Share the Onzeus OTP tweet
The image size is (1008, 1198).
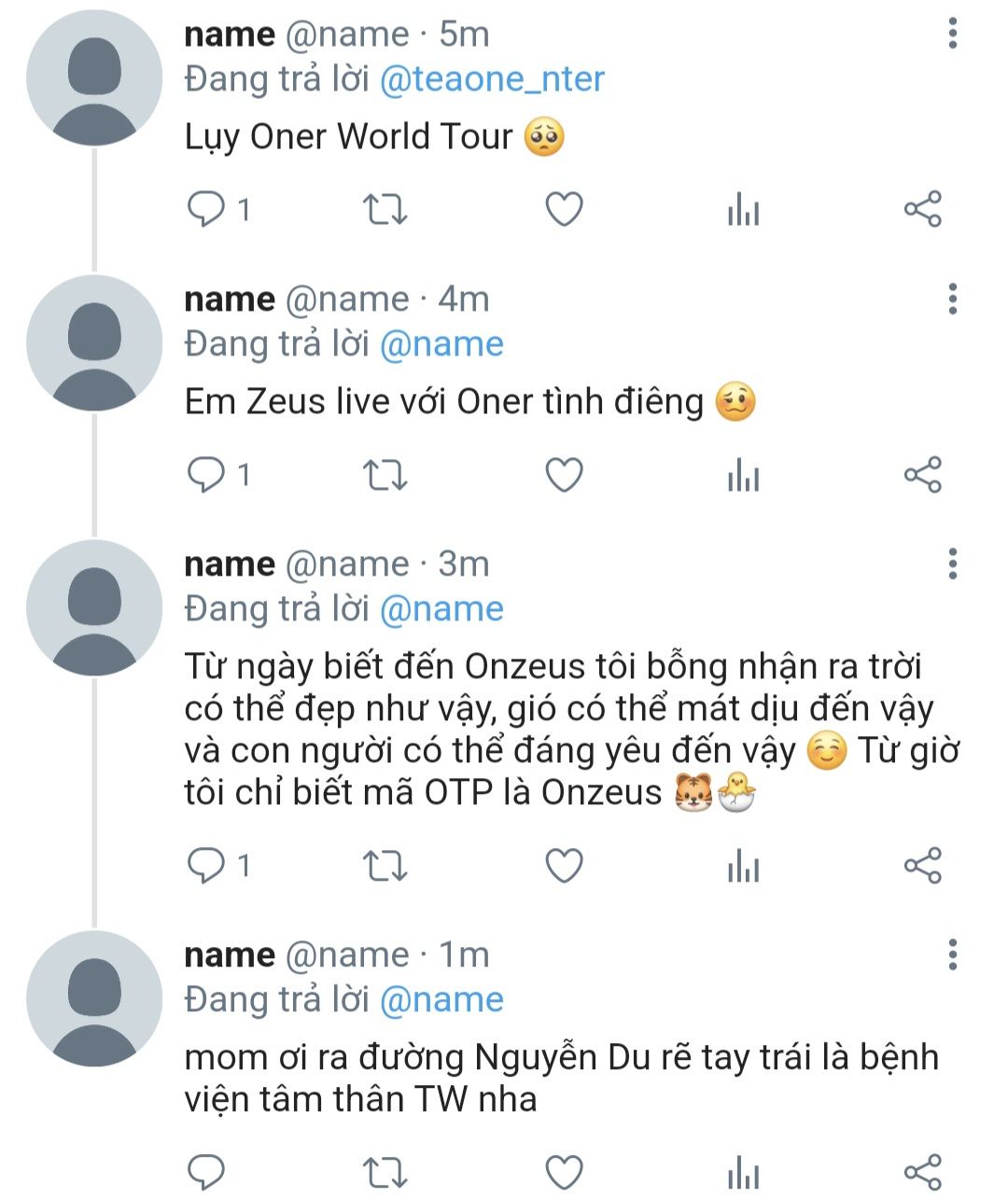coord(923,867)
